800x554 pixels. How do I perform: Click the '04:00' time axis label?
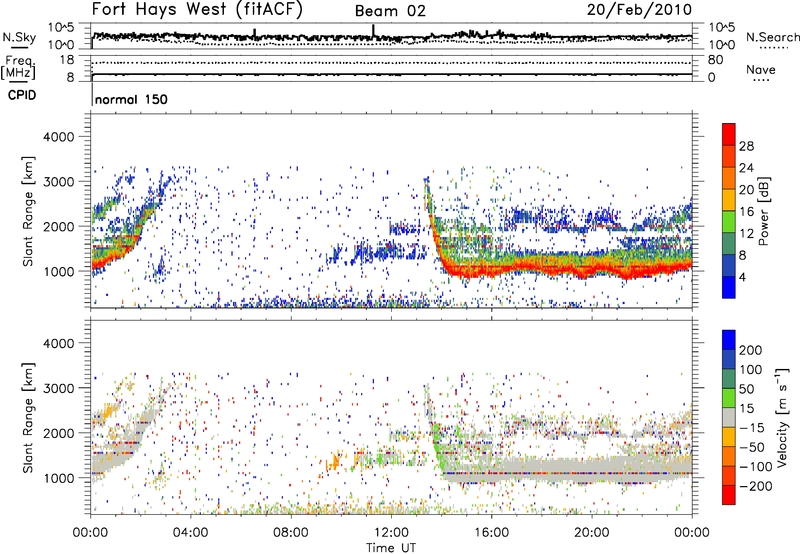click(191, 533)
